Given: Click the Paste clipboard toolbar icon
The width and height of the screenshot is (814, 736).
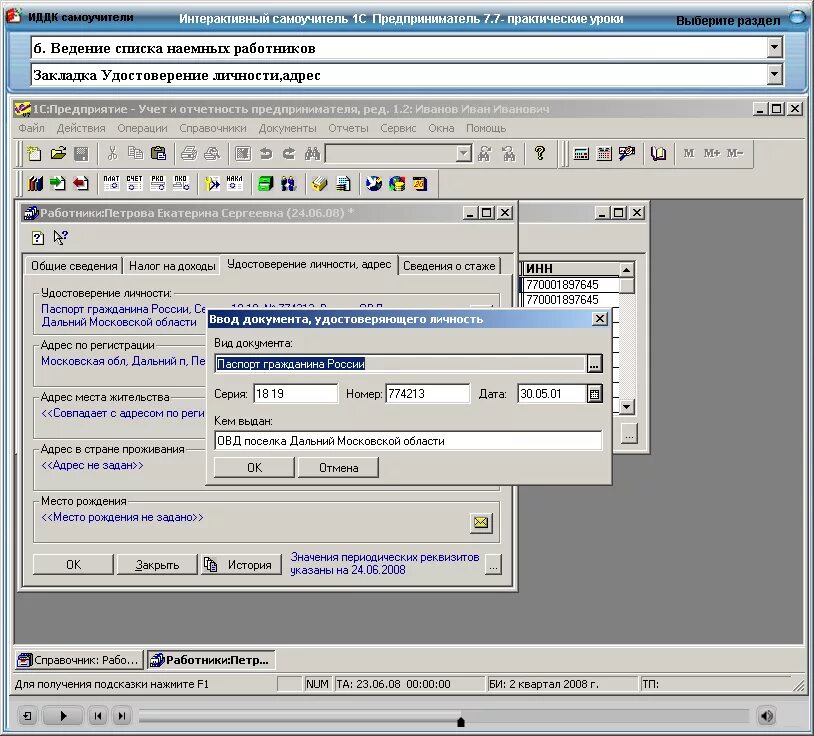Looking at the screenshot, I should (158, 153).
